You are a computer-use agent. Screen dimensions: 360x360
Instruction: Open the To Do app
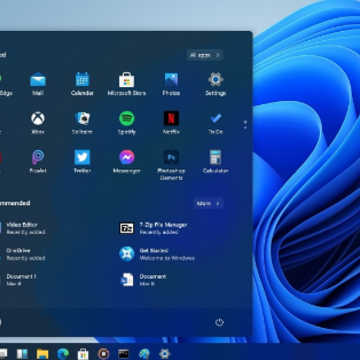[215, 123]
